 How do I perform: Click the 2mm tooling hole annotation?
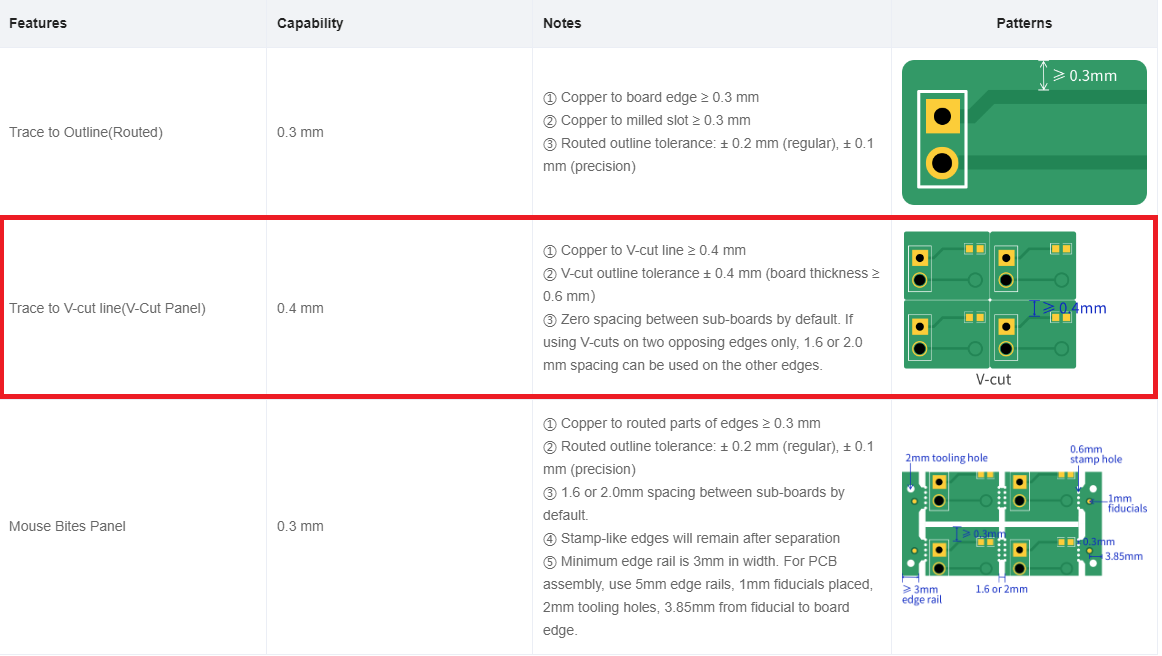(946, 457)
